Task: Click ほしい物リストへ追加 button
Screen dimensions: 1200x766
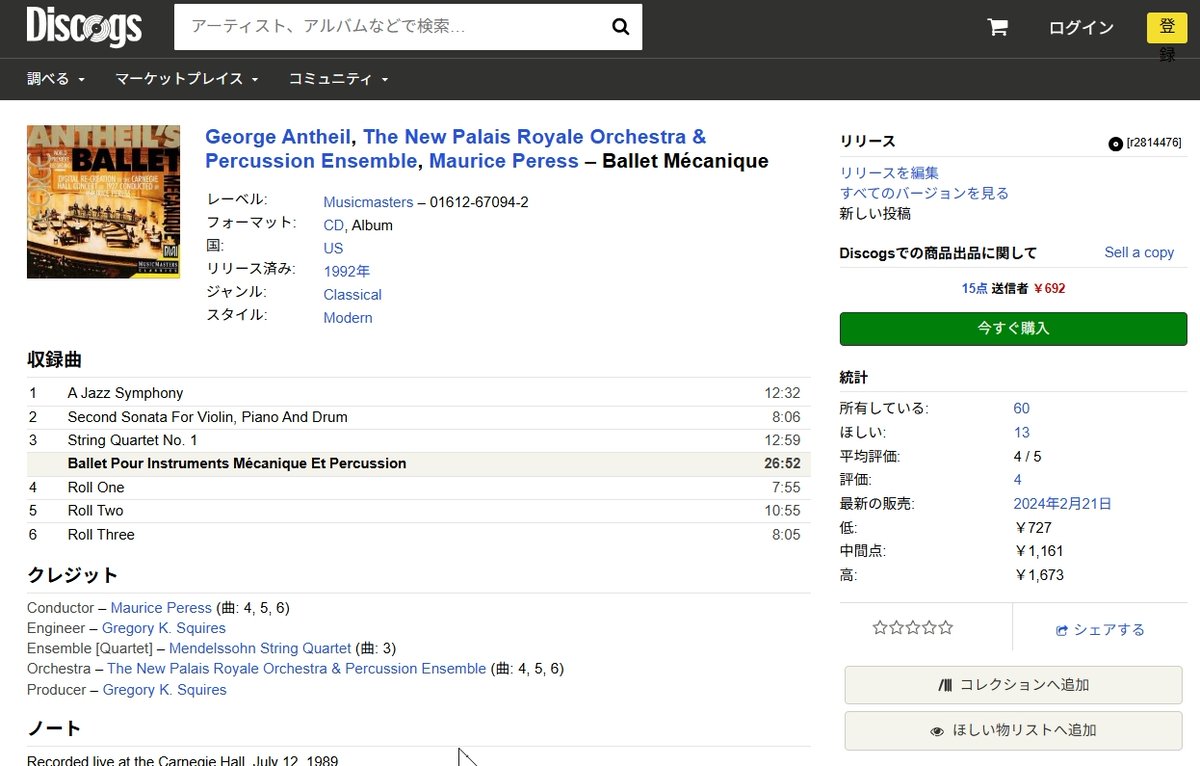Action: click(1013, 731)
